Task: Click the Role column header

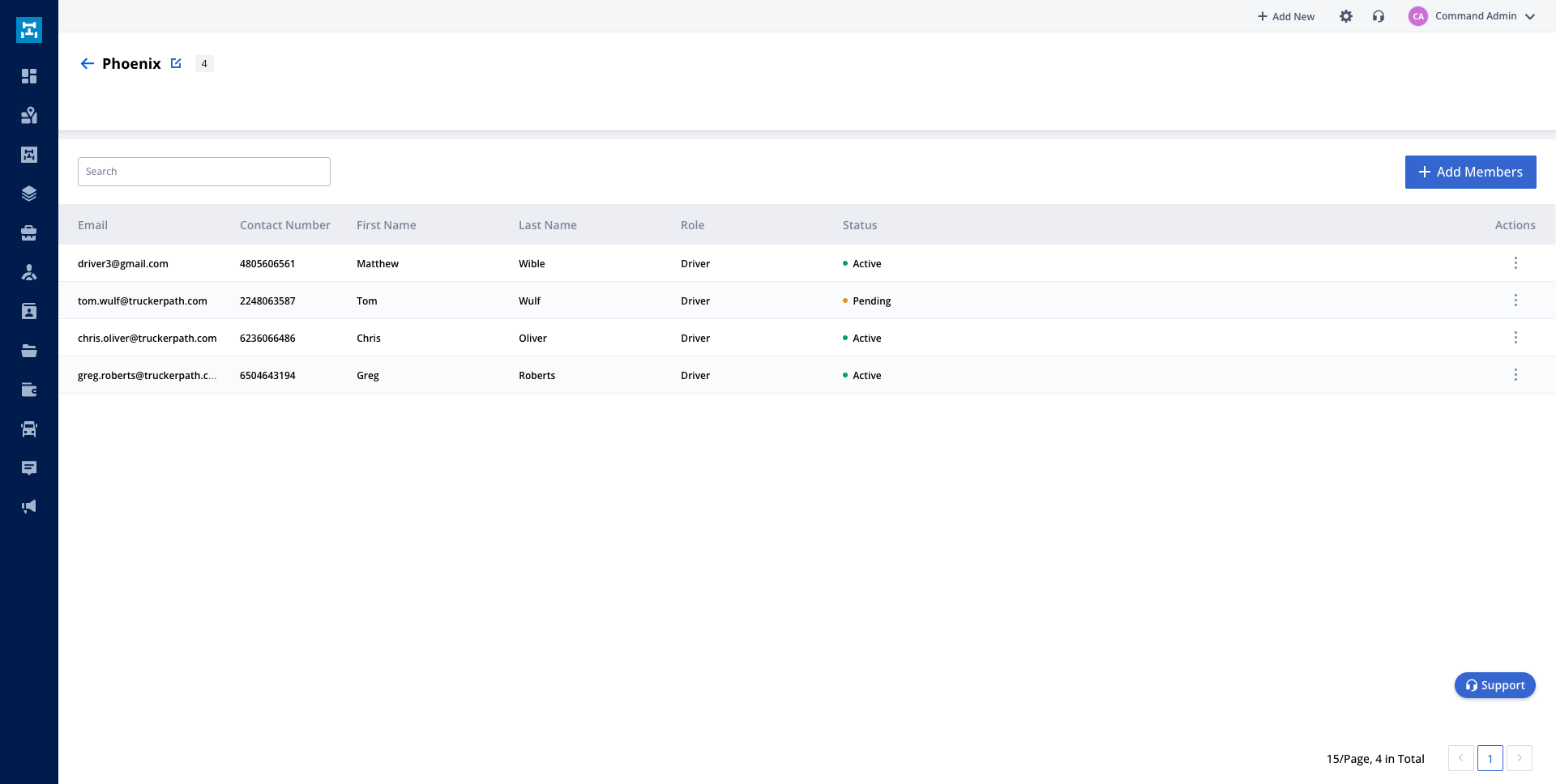Action: [693, 225]
